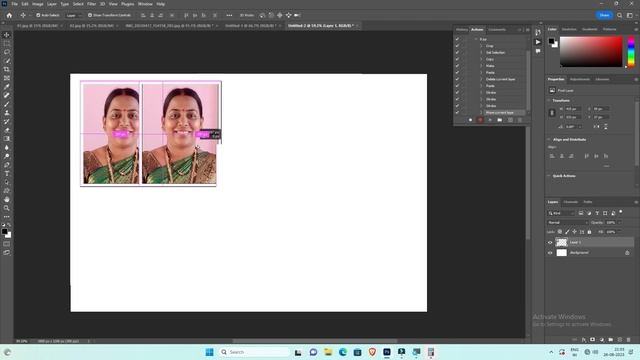Open the Filter menu
The width and height of the screenshot is (640, 360).
click(x=91, y=4)
